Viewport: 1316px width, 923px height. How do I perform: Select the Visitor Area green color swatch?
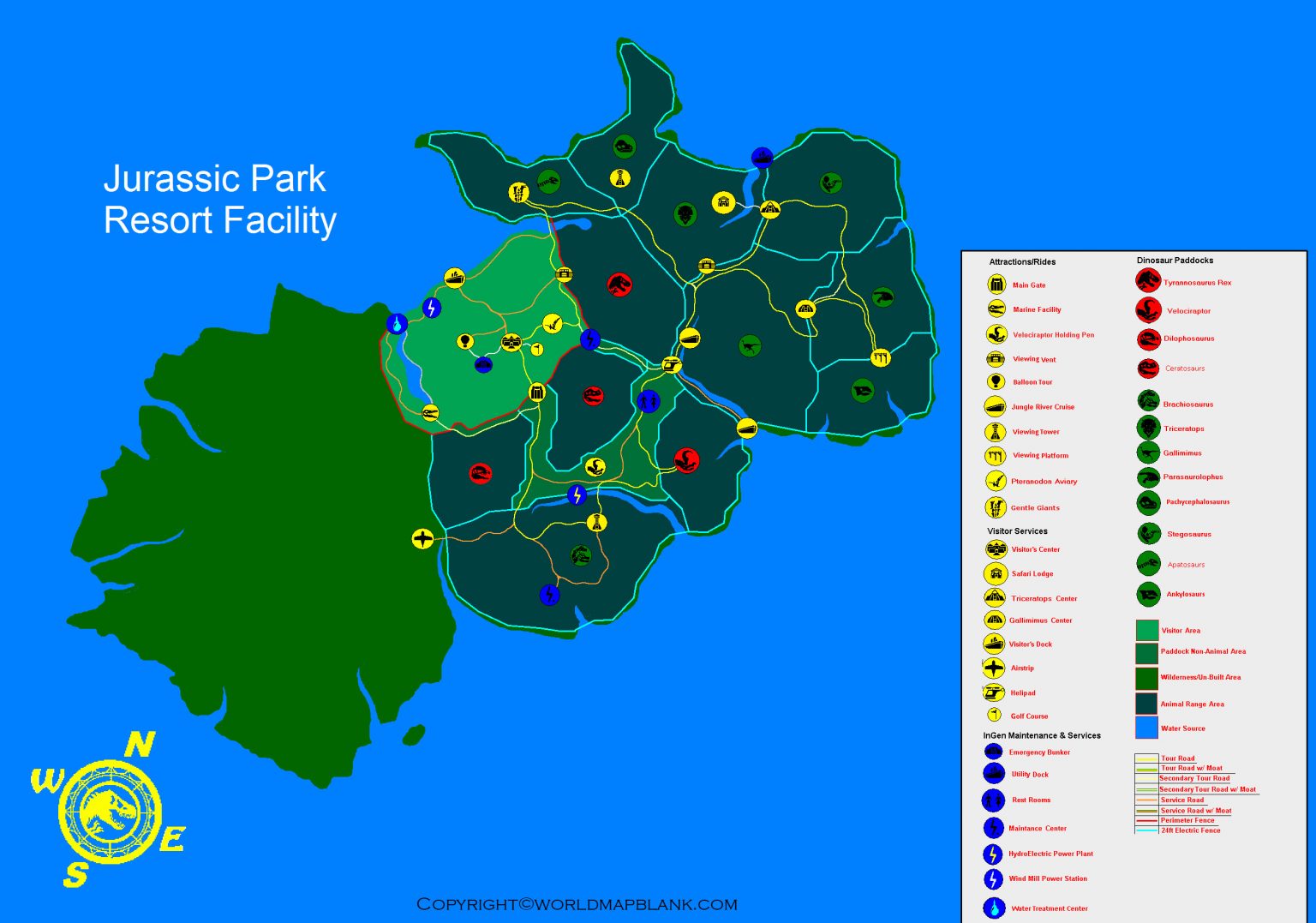(1146, 629)
